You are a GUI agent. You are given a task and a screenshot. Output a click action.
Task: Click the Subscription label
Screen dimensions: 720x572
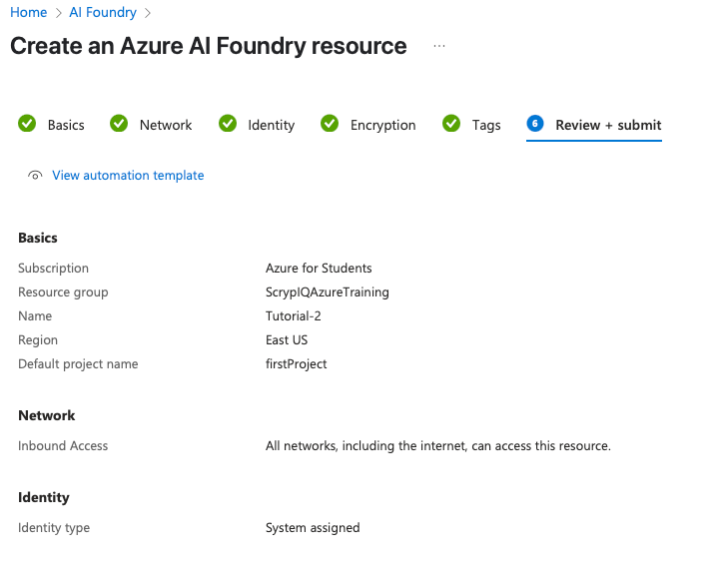(x=53, y=268)
